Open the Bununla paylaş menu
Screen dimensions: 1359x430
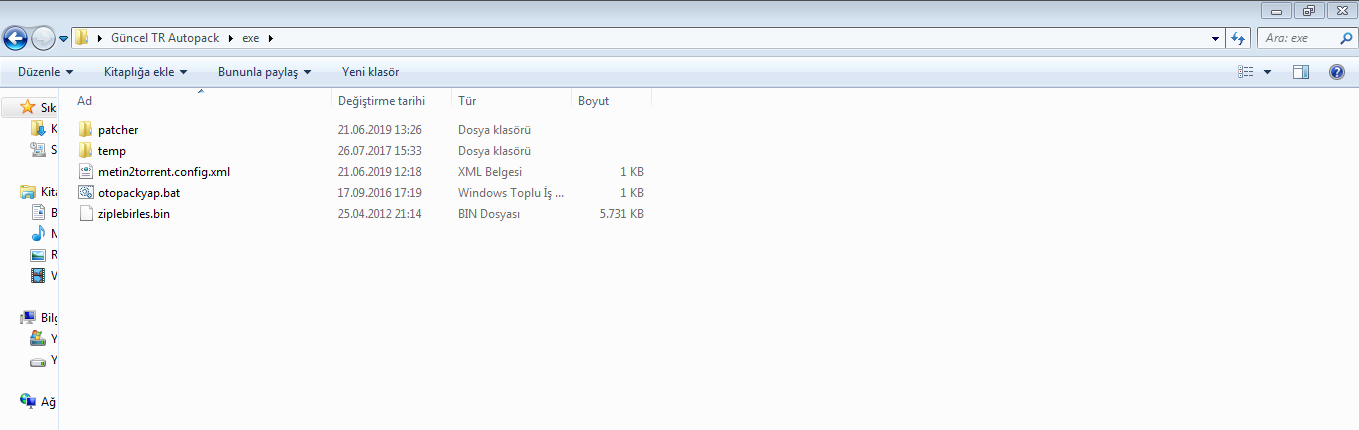(x=264, y=72)
